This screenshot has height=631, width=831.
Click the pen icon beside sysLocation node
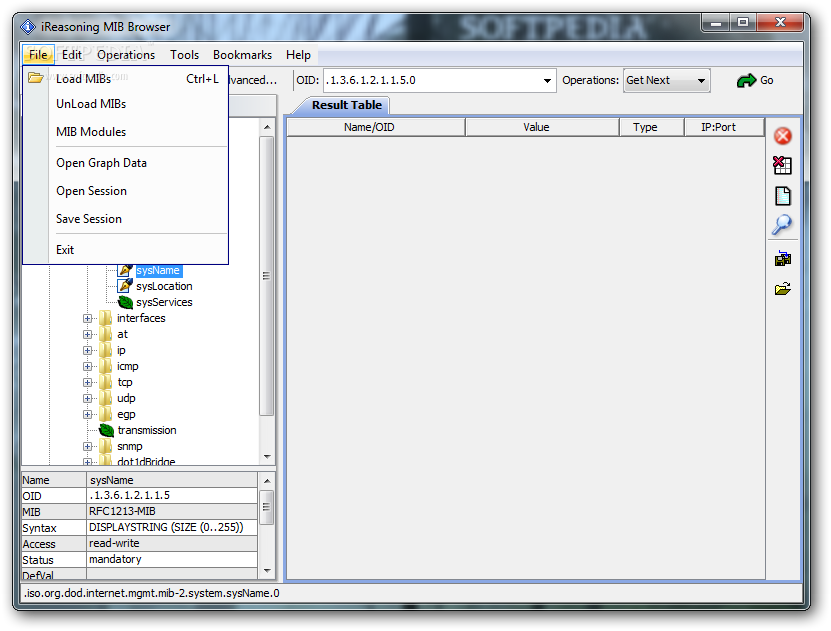125,286
